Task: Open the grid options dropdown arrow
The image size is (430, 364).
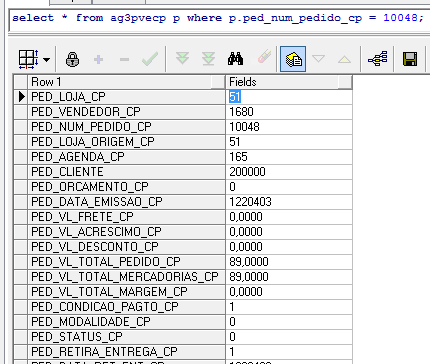Action: click(x=47, y=60)
